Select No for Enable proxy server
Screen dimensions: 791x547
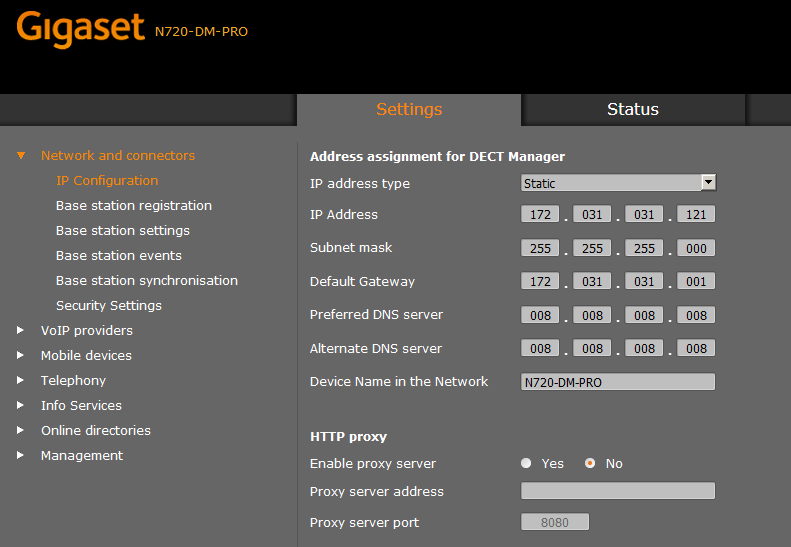click(x=590, y=463)
